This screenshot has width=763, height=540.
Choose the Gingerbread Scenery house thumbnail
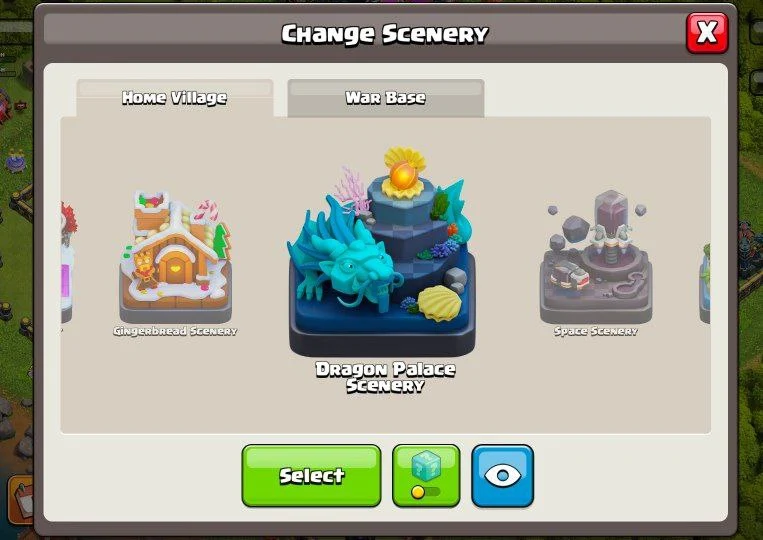point(175,255)
